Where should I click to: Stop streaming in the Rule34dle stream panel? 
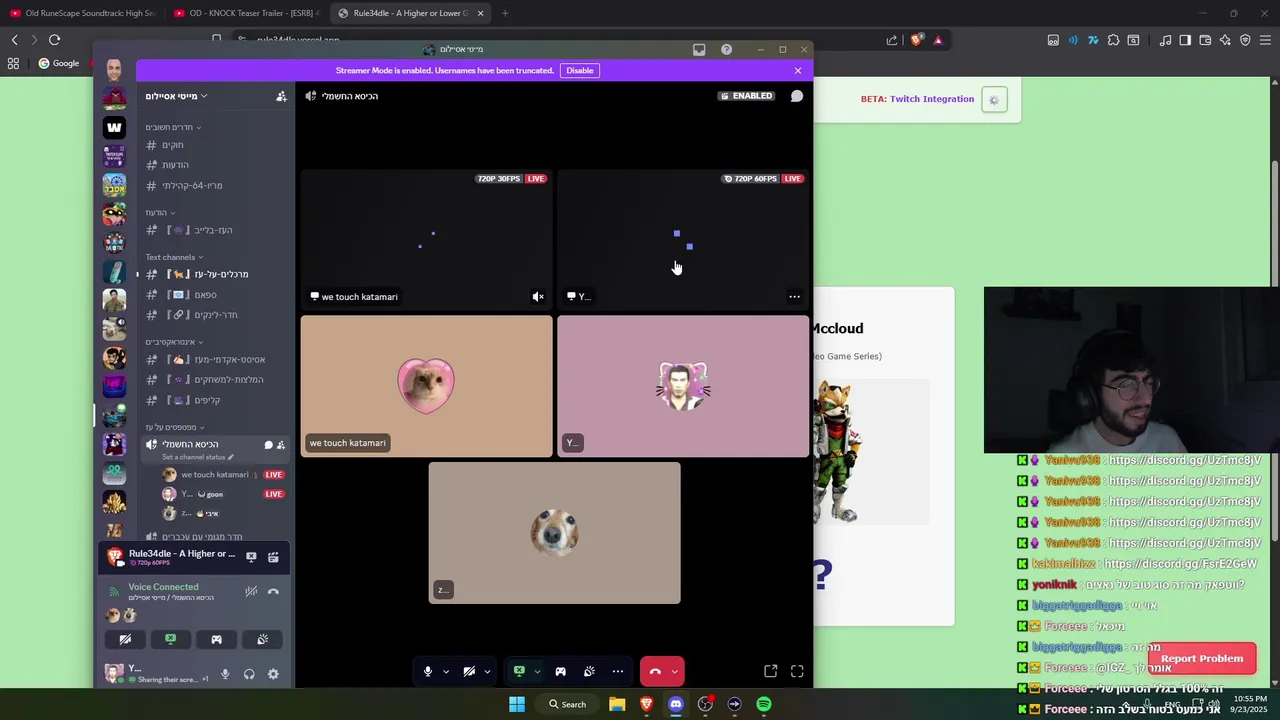pyautogui.click(x=251, y=557)
